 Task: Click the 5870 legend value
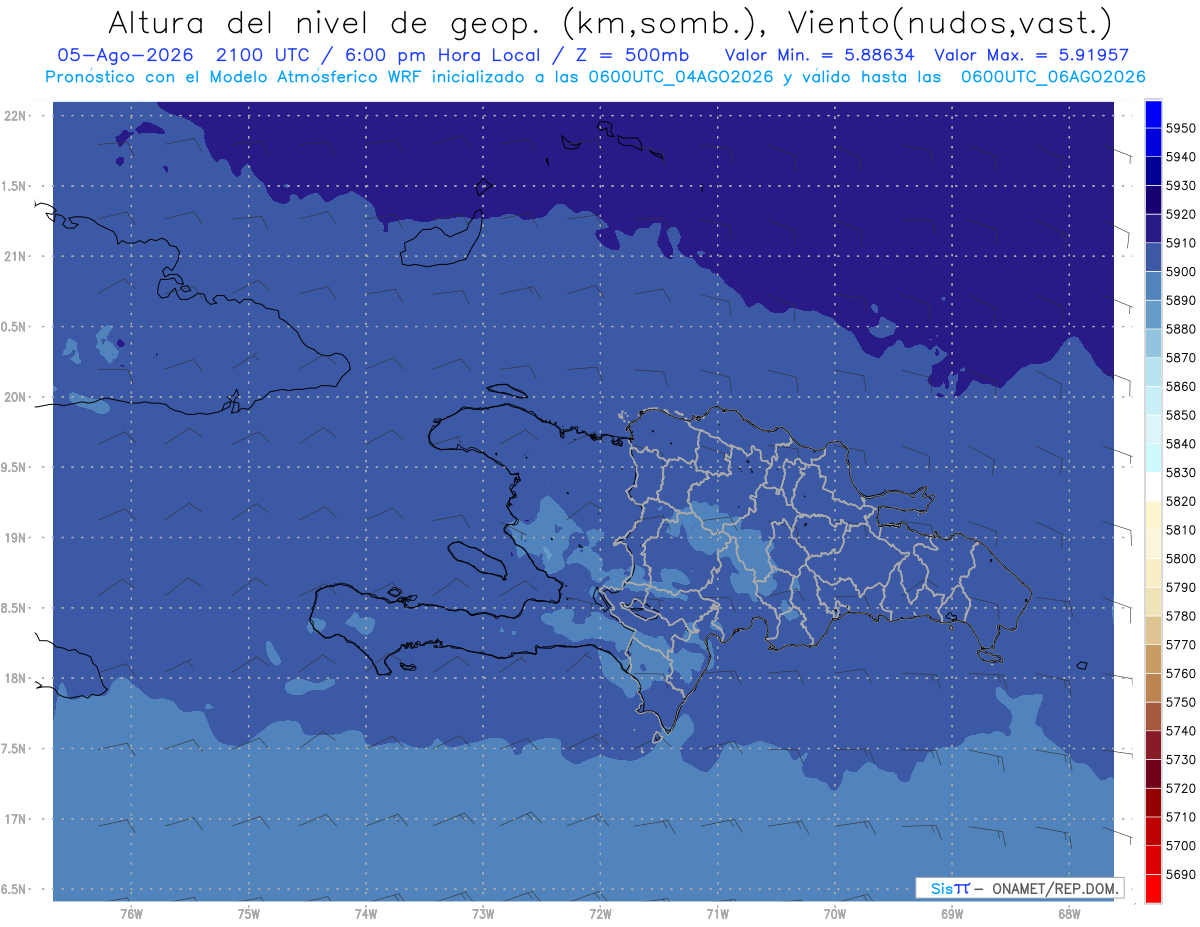[x=1181, y=358]
